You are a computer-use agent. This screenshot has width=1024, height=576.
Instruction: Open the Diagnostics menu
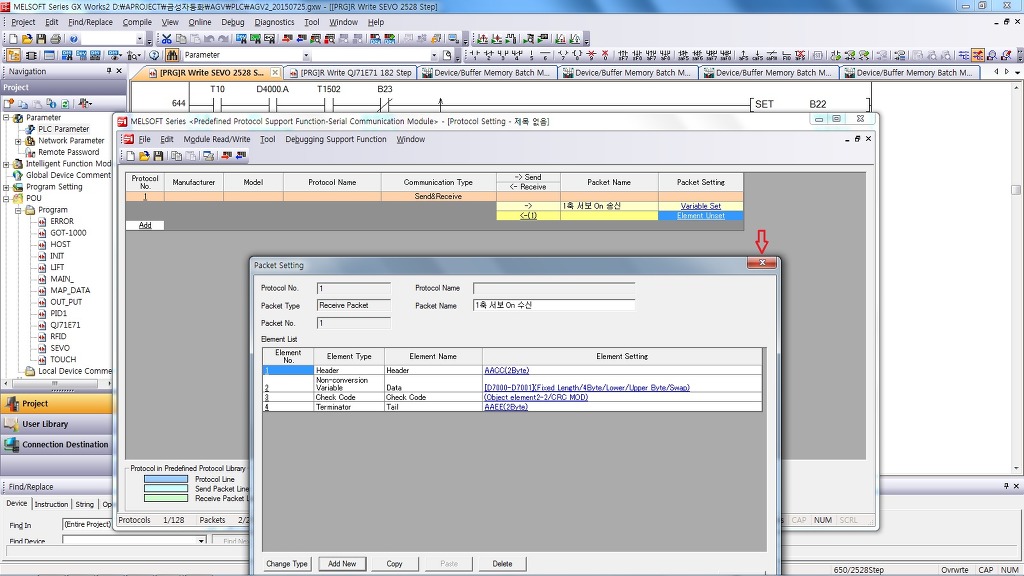pyautogui.click(x=274, y=22)
